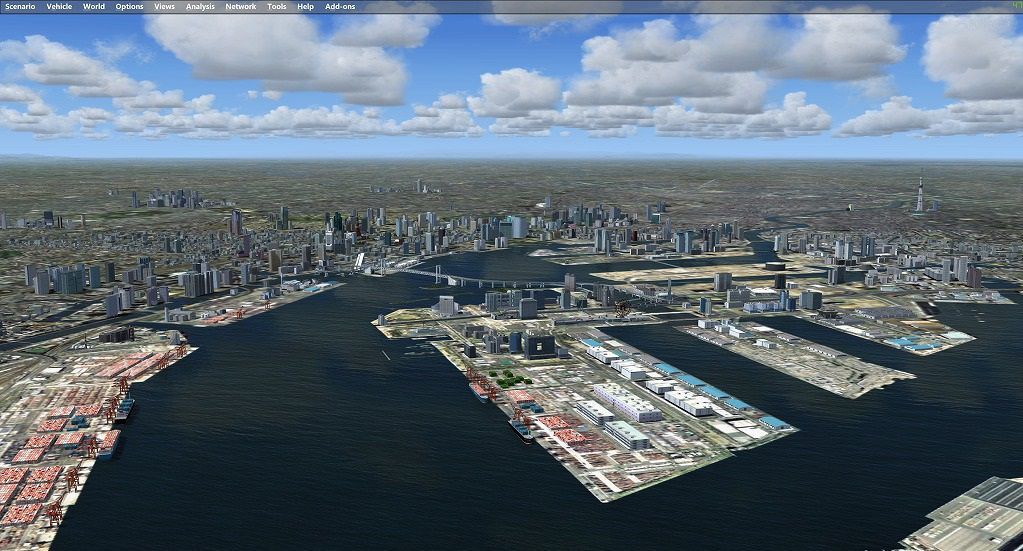The width and height of the screenshot is (1023, 551).
Task: Open the Vehicle menu
Action: pos(59,7)
